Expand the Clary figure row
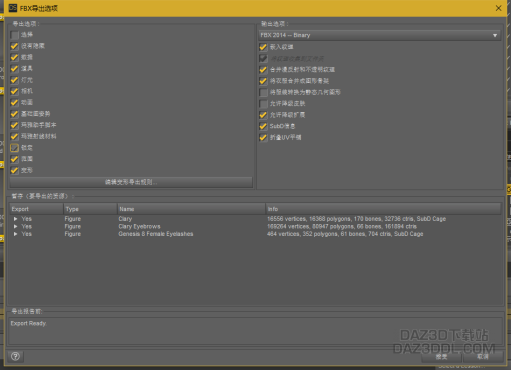The image size is (511, 370). click(15, 219)
